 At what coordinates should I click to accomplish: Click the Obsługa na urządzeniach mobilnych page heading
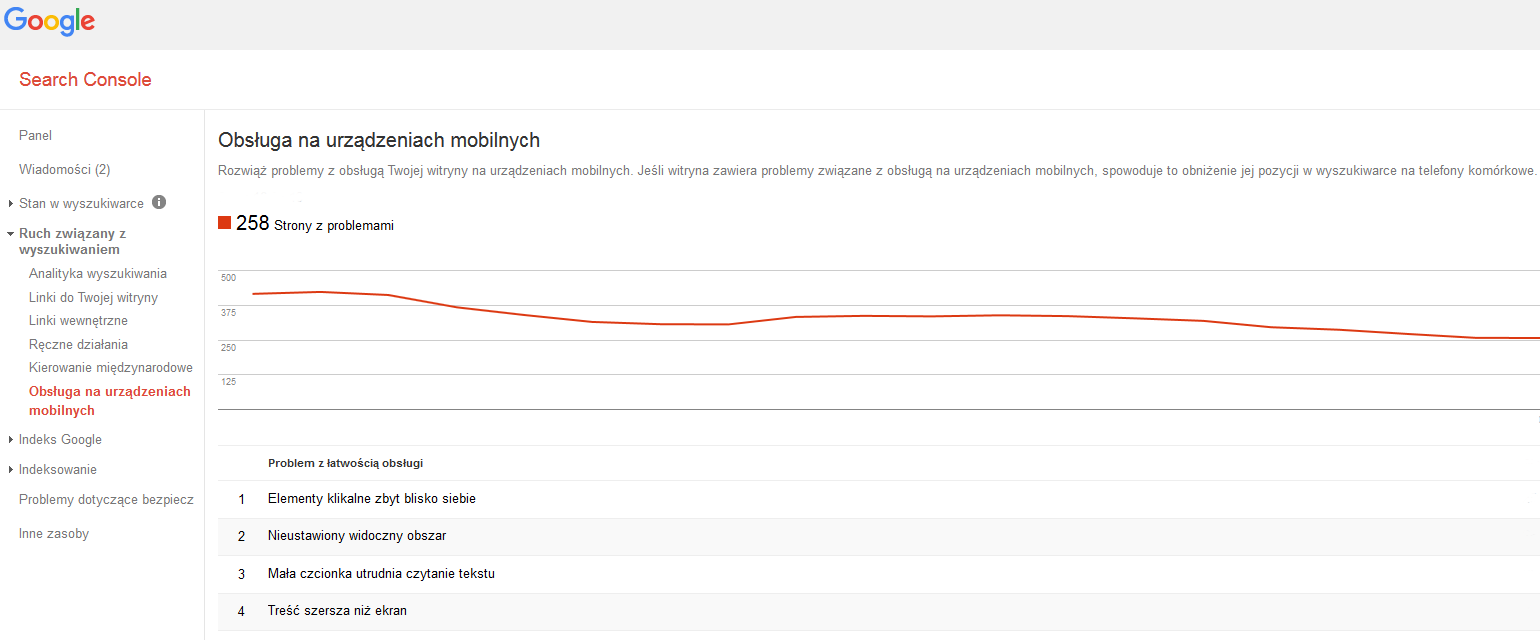pyautogui.click(x=379, y=140)
